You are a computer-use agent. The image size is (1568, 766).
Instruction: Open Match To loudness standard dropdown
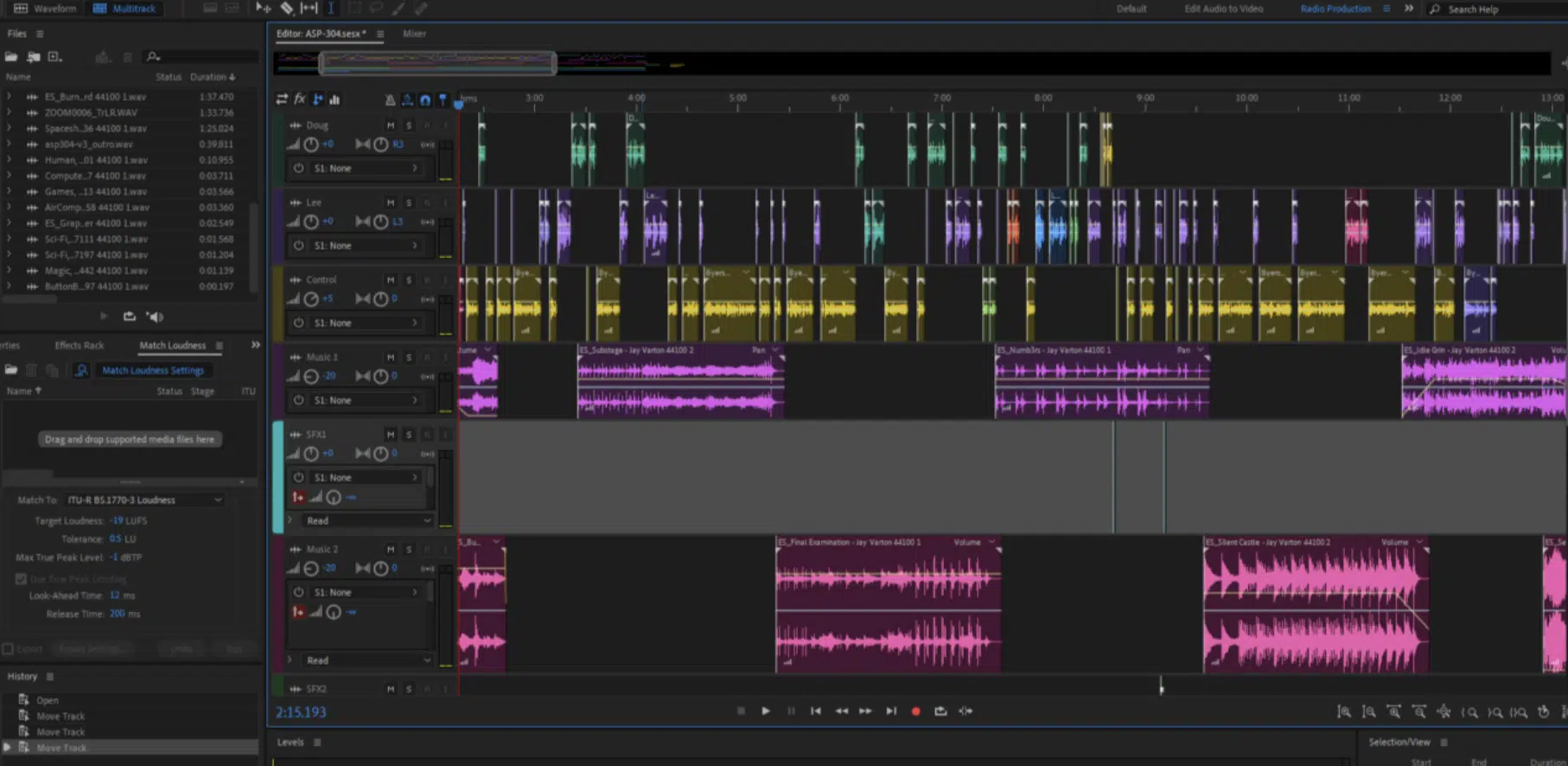click(144, 500)
